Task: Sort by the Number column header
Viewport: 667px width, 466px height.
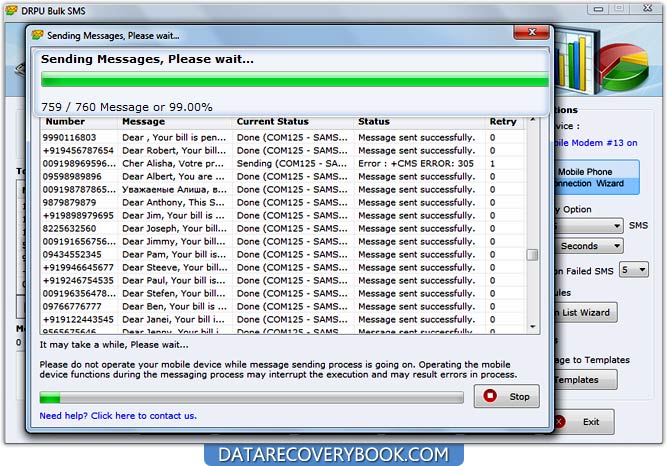Action: pos(79,122)
